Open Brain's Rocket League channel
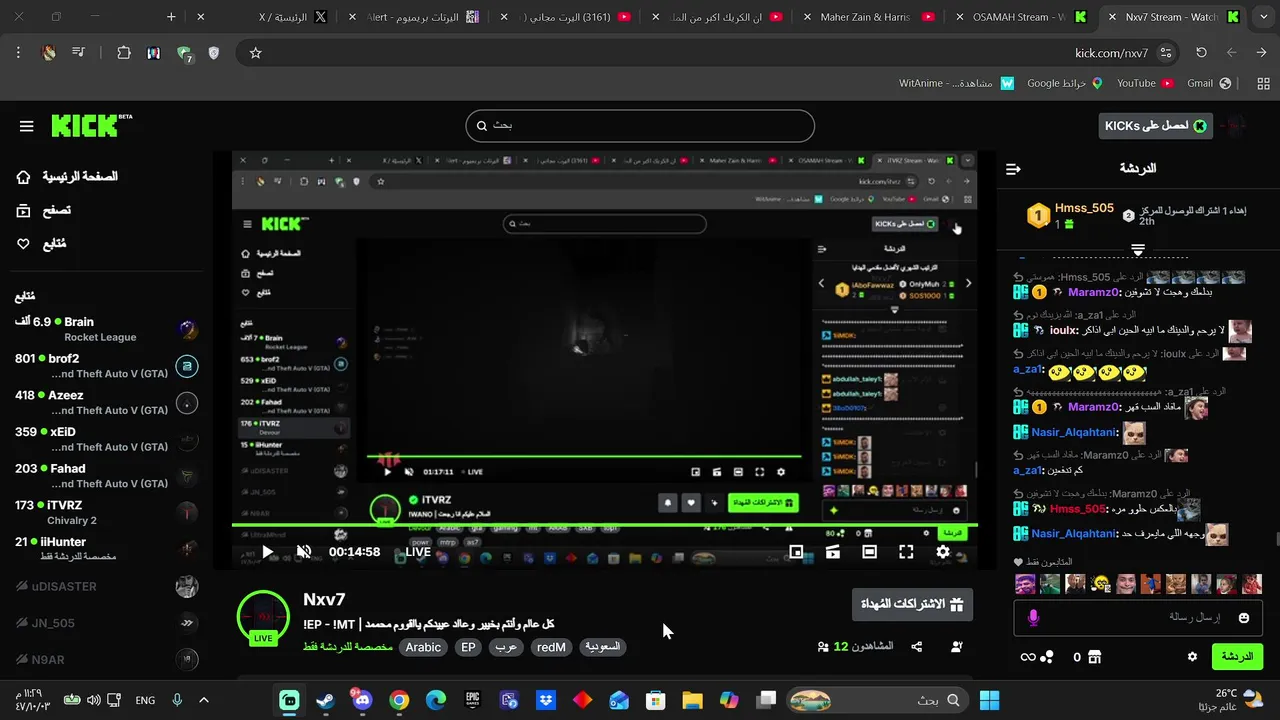1280x720 pixels. point(106,329)
